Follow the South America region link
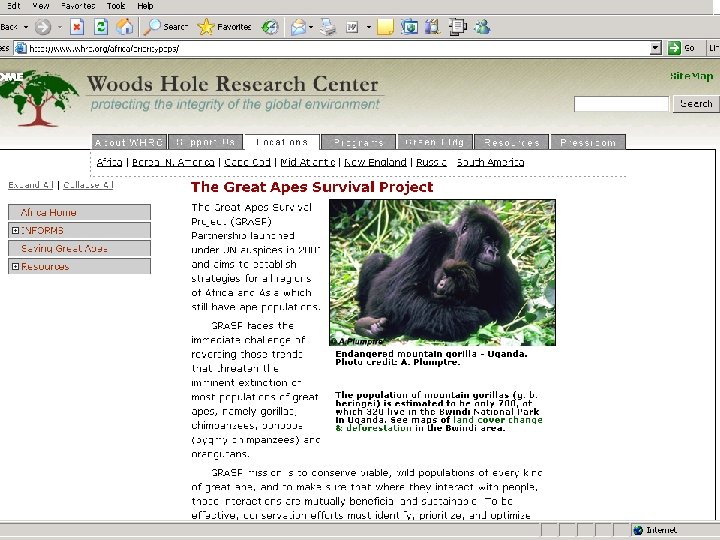 click(490, 162)
